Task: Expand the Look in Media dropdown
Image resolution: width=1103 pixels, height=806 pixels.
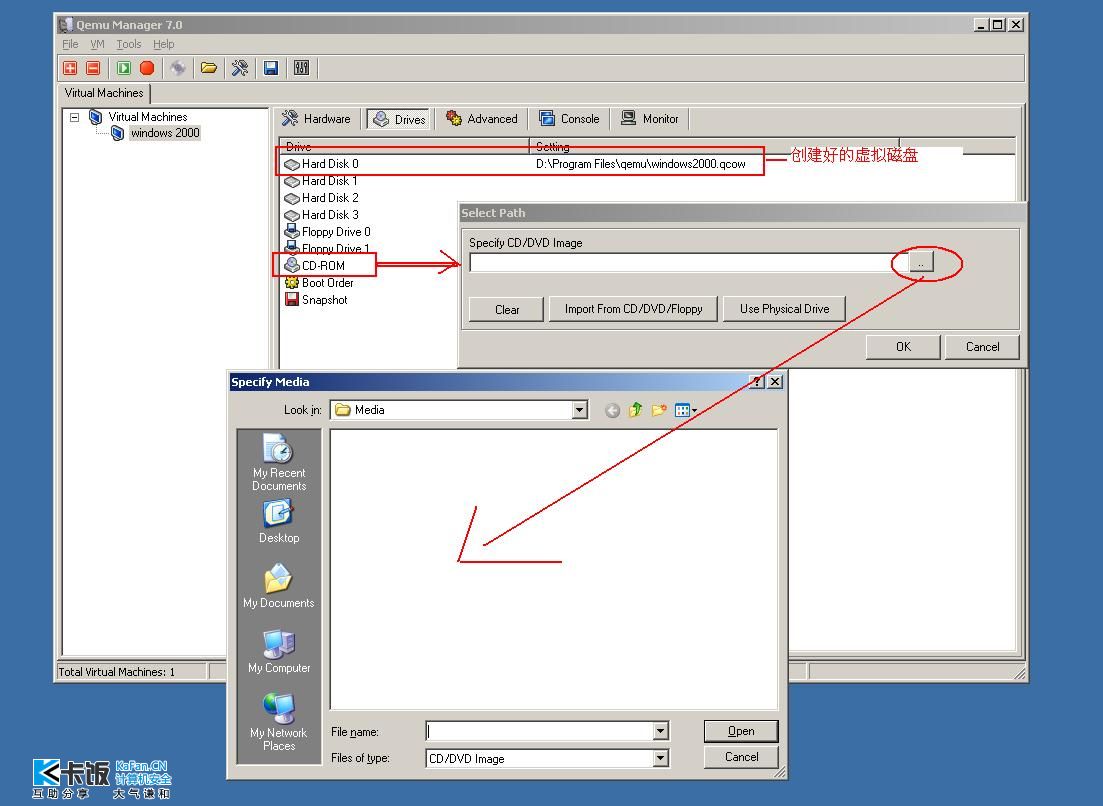Action: 580,410
